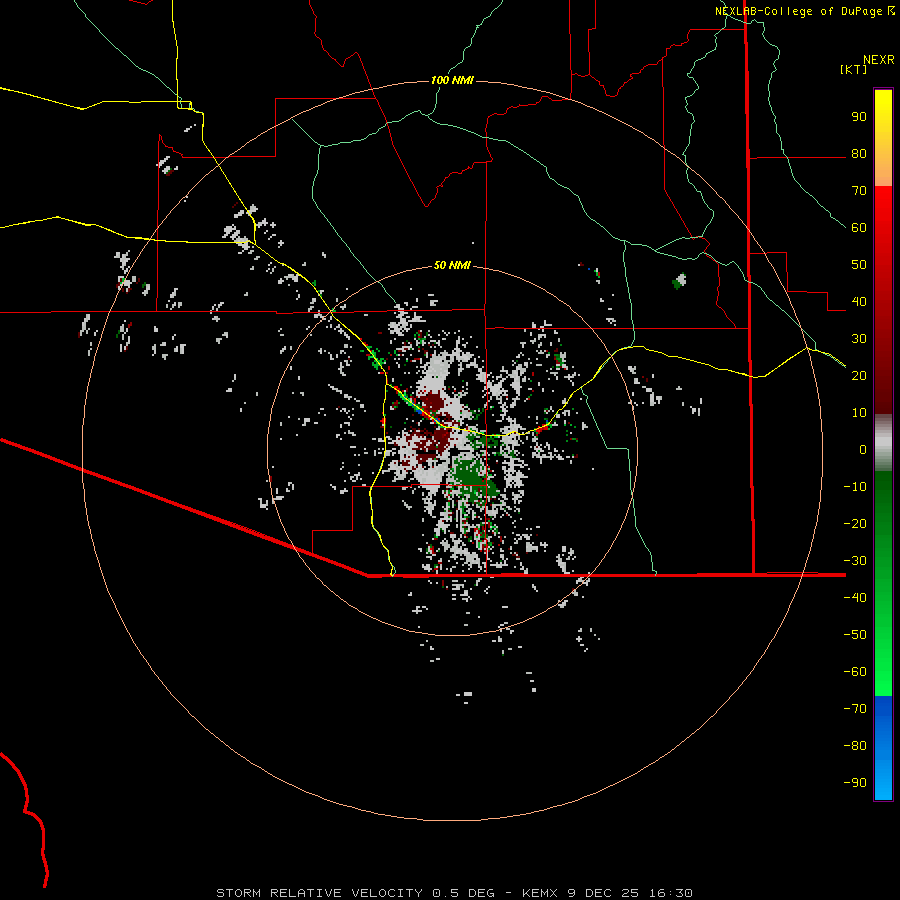This screenshot has width=900, height=900.
Task: Click the -20 value on velocity scale
Action: [855, 523]
